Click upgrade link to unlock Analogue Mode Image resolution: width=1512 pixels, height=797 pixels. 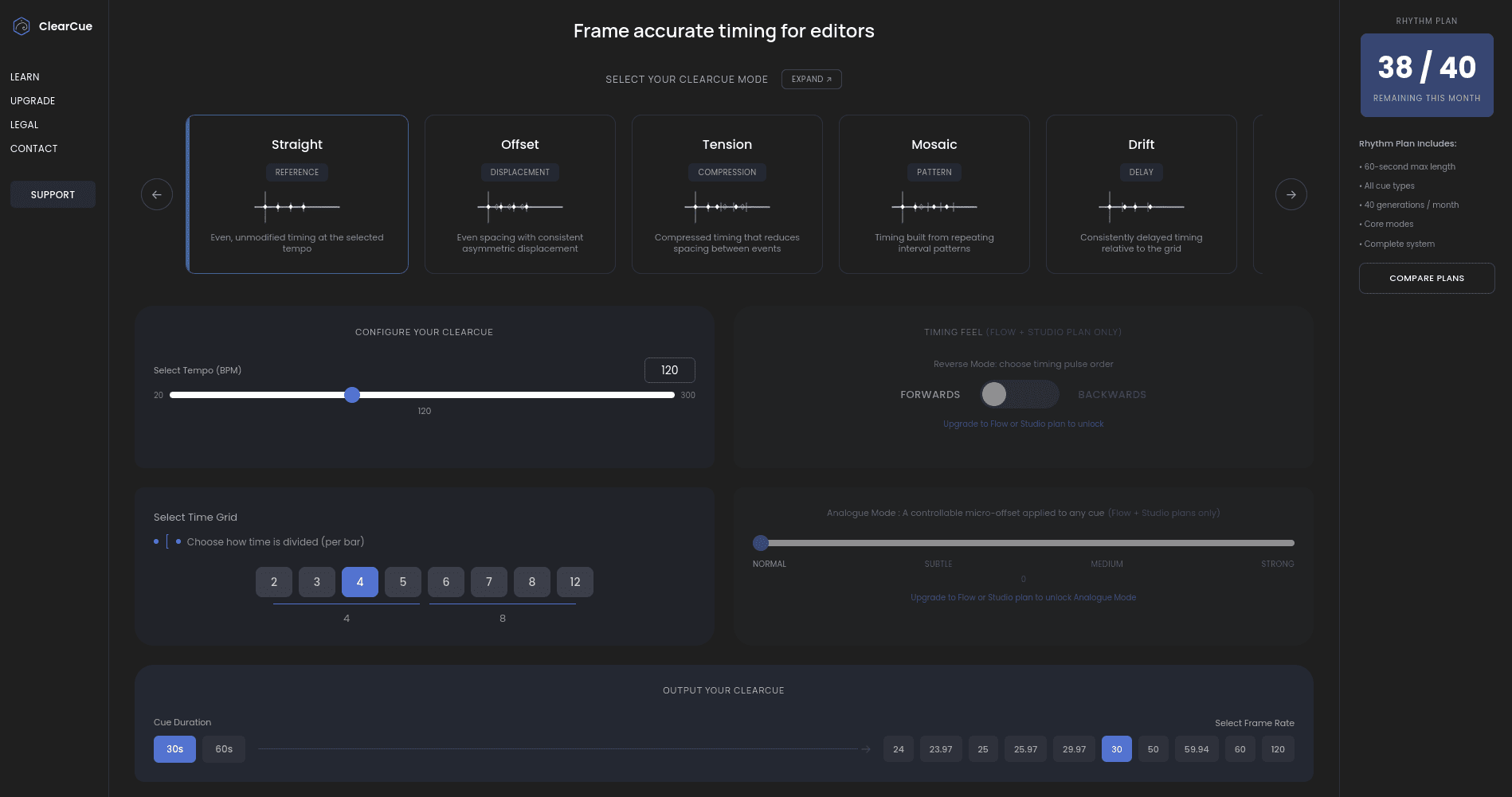tap(1023, 597)
